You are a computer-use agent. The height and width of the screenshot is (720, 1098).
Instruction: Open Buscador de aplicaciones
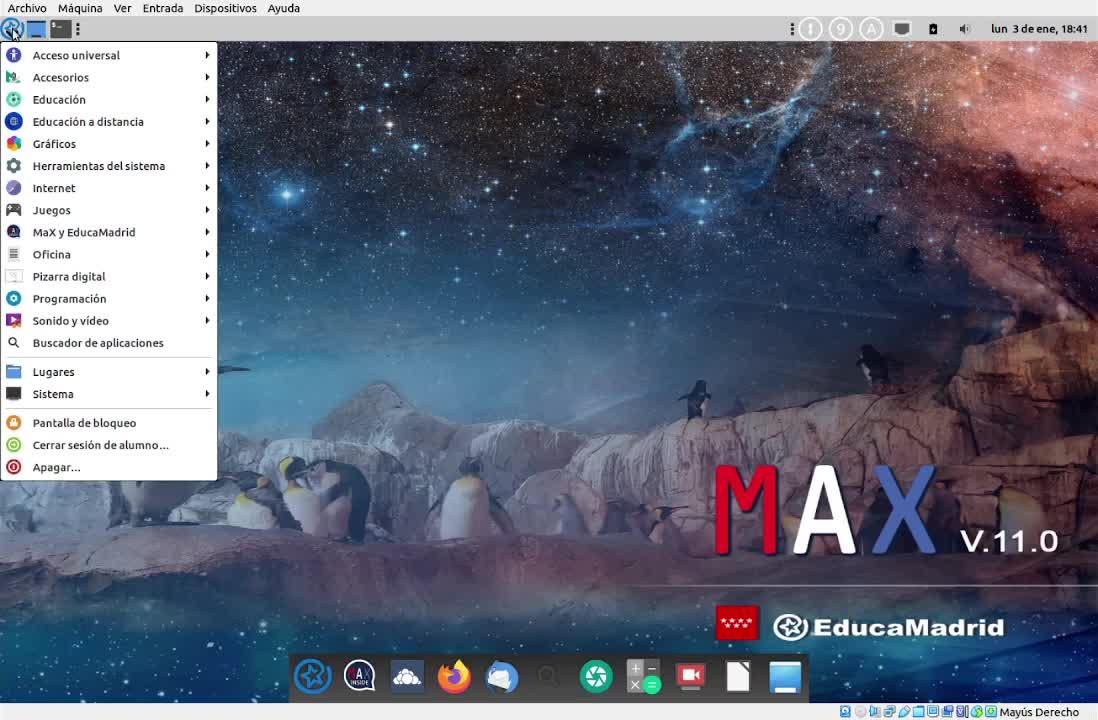click(x=109, y=343)
